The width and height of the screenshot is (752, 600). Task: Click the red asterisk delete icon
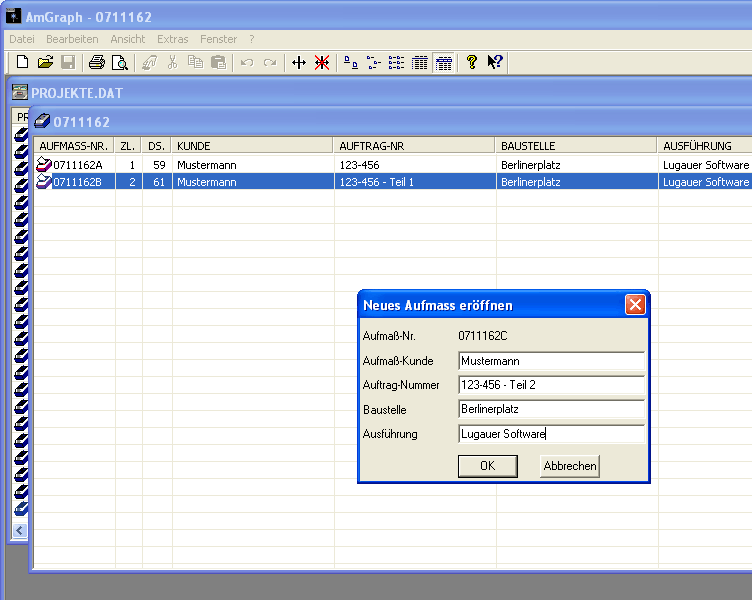[x=322, y=62]
